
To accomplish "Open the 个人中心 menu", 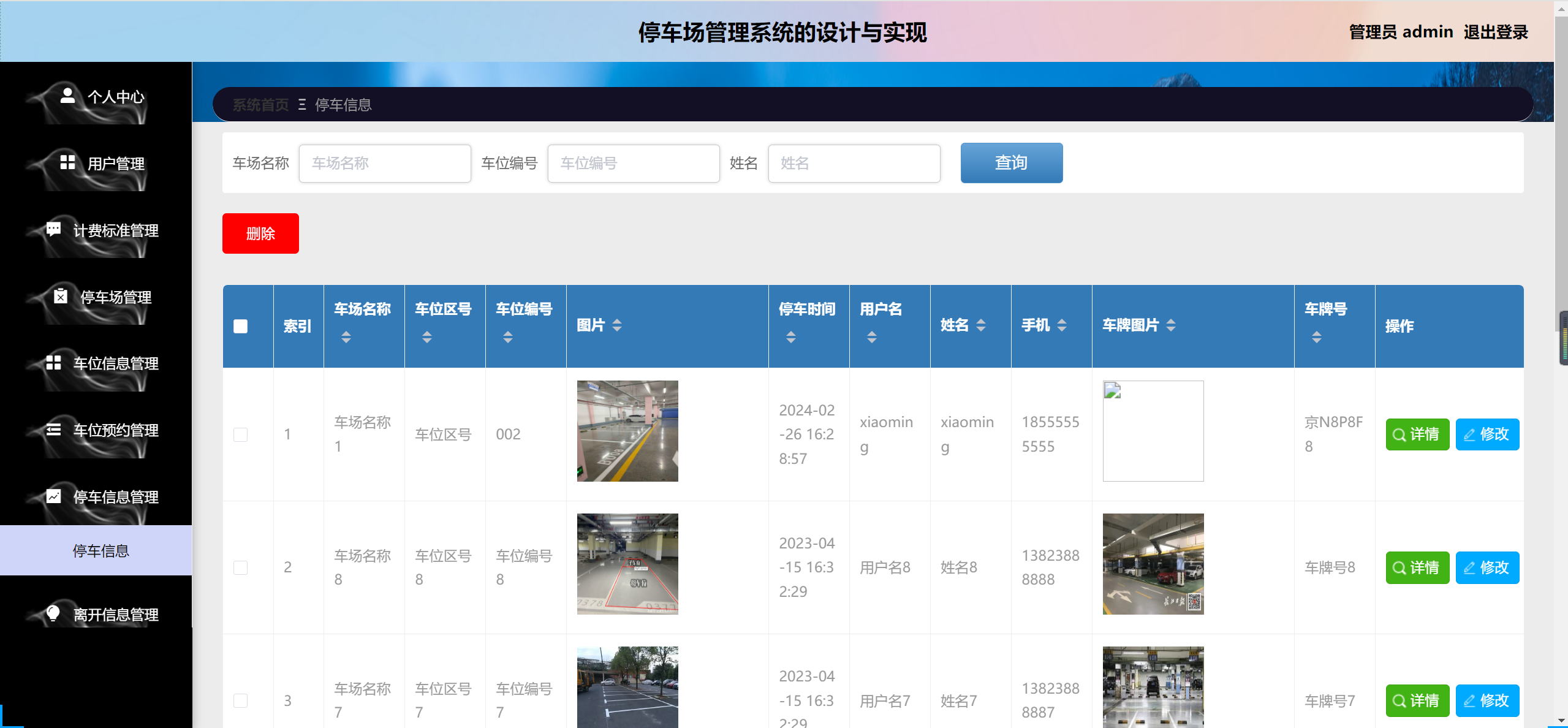I will (96, 97).
